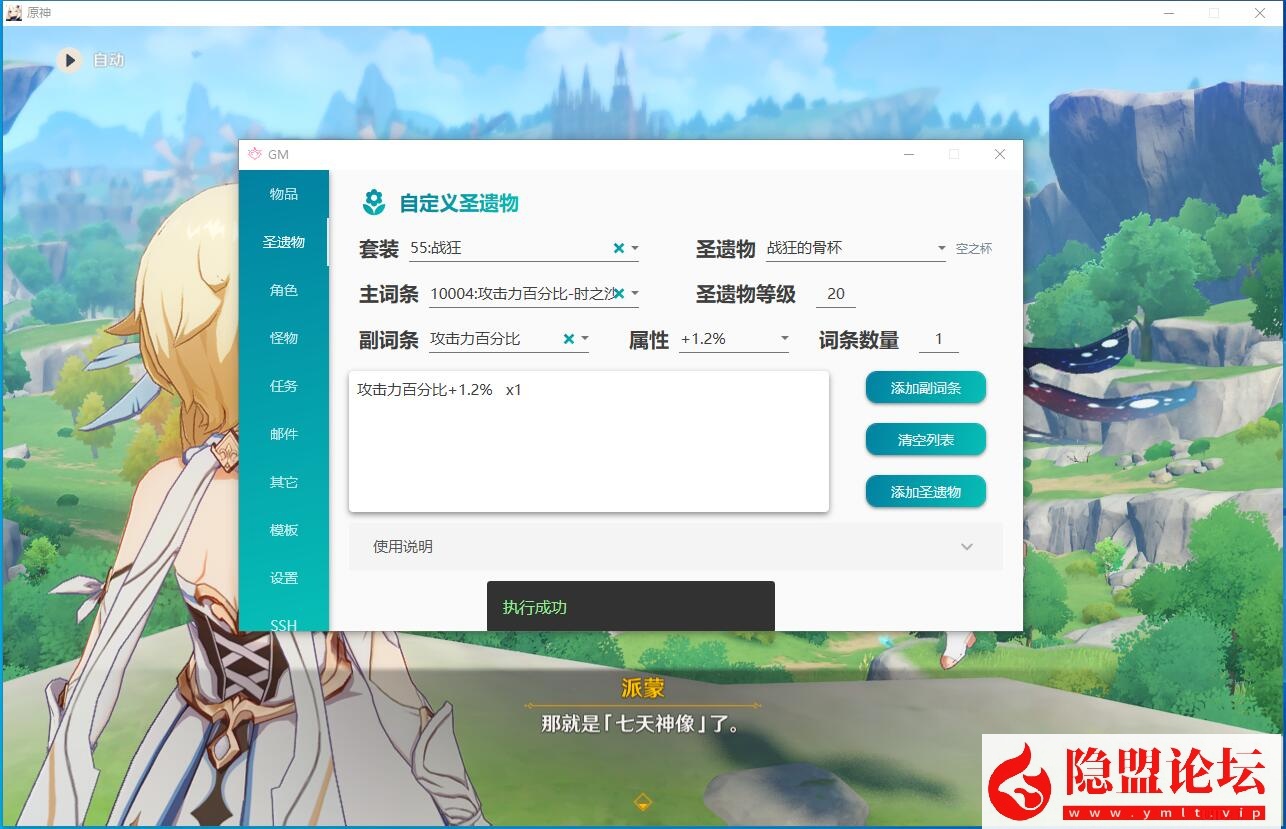Expand the 属性 value dropdown

785,339
